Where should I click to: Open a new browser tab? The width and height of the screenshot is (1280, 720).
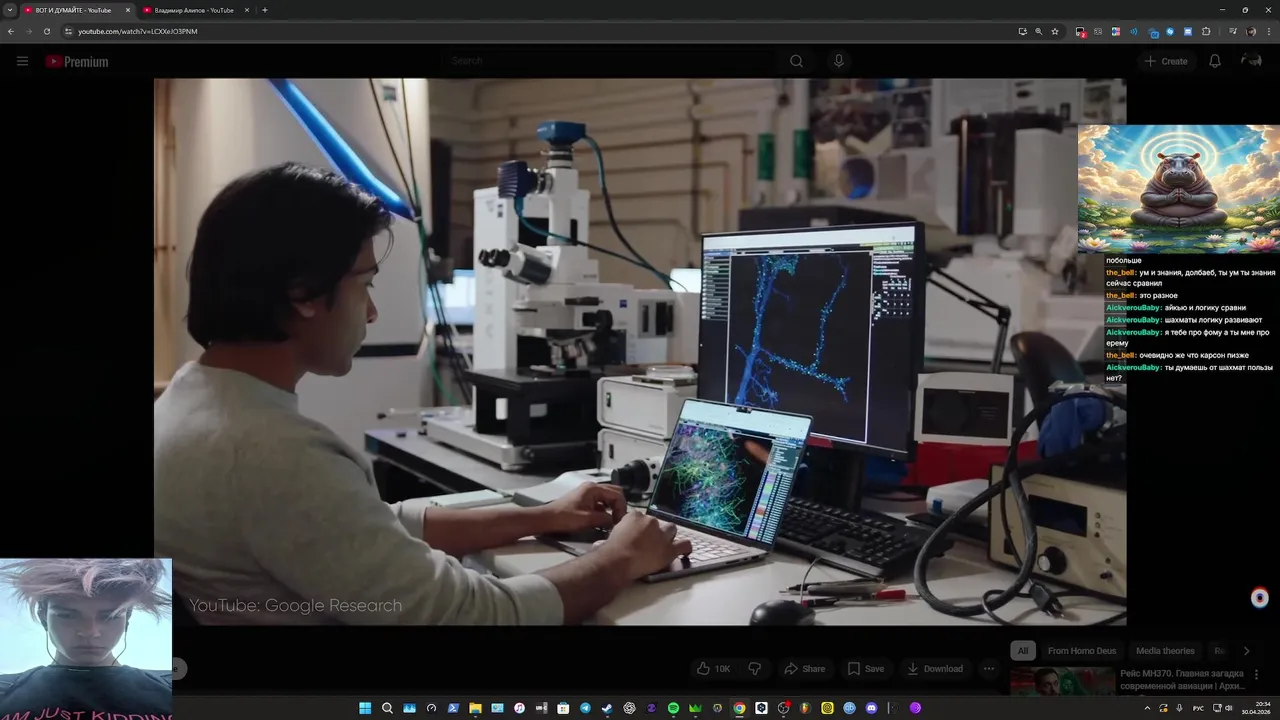265,10
